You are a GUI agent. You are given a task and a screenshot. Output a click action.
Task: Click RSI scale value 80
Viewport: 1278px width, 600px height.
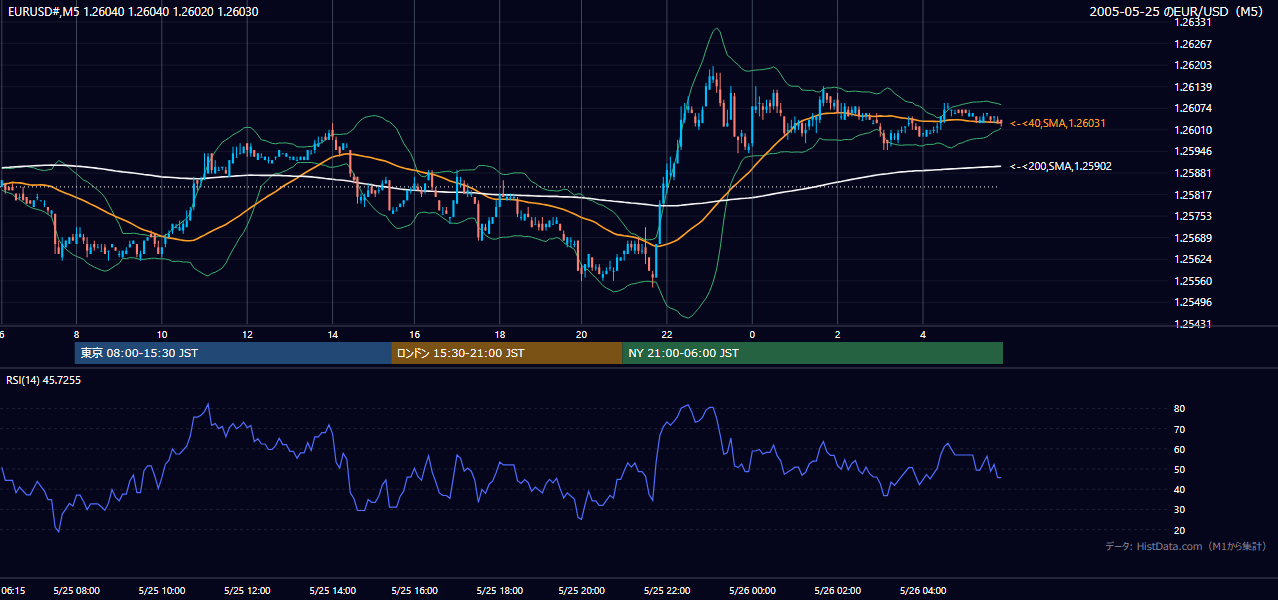coord(1179,409)
